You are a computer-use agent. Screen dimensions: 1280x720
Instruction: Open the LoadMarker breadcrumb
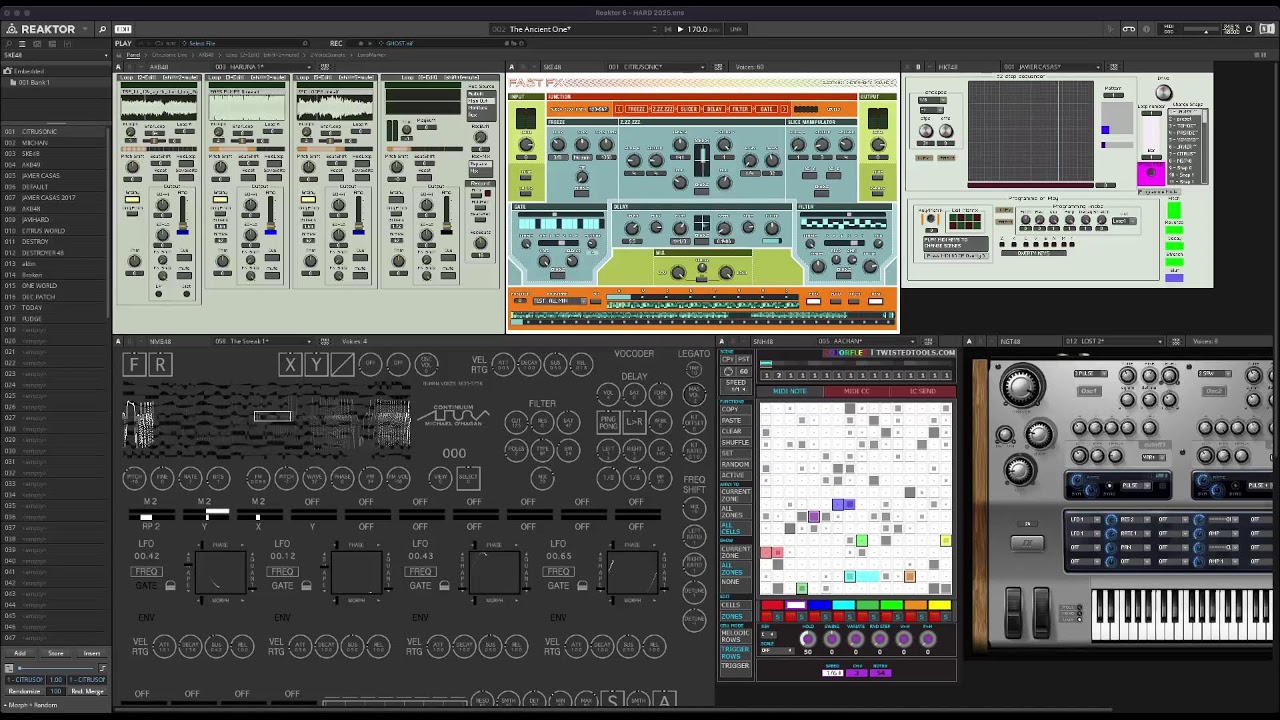[371, 55]
